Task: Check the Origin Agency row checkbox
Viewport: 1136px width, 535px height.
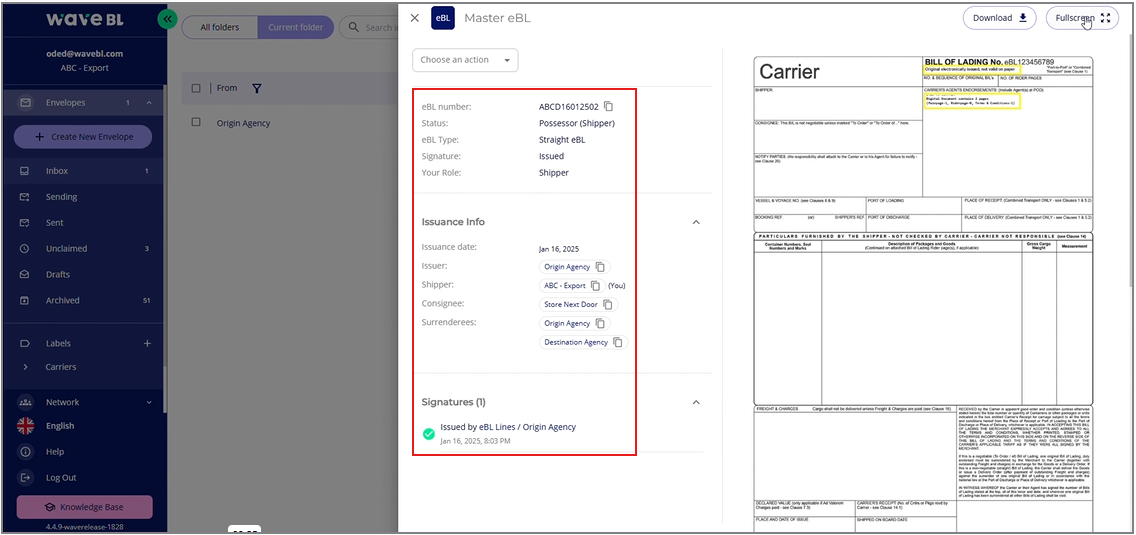Action: tap(196, 123)
